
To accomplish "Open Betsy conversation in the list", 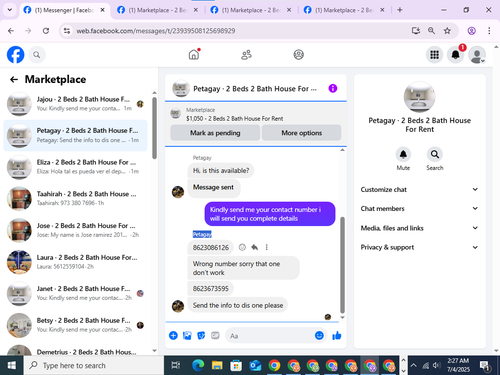I will [x=75, y=325].
